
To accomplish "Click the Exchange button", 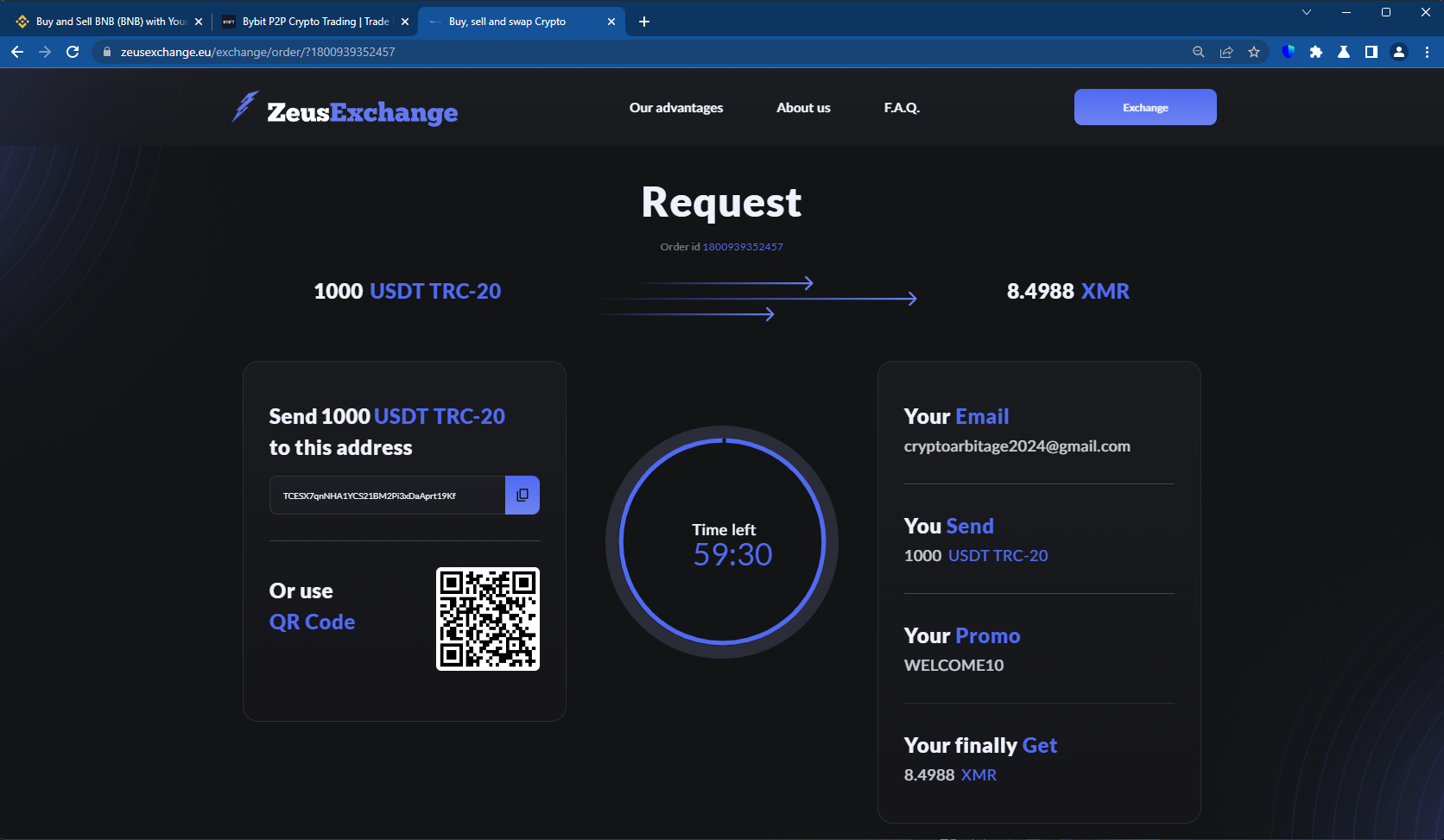I will 1144,107.
